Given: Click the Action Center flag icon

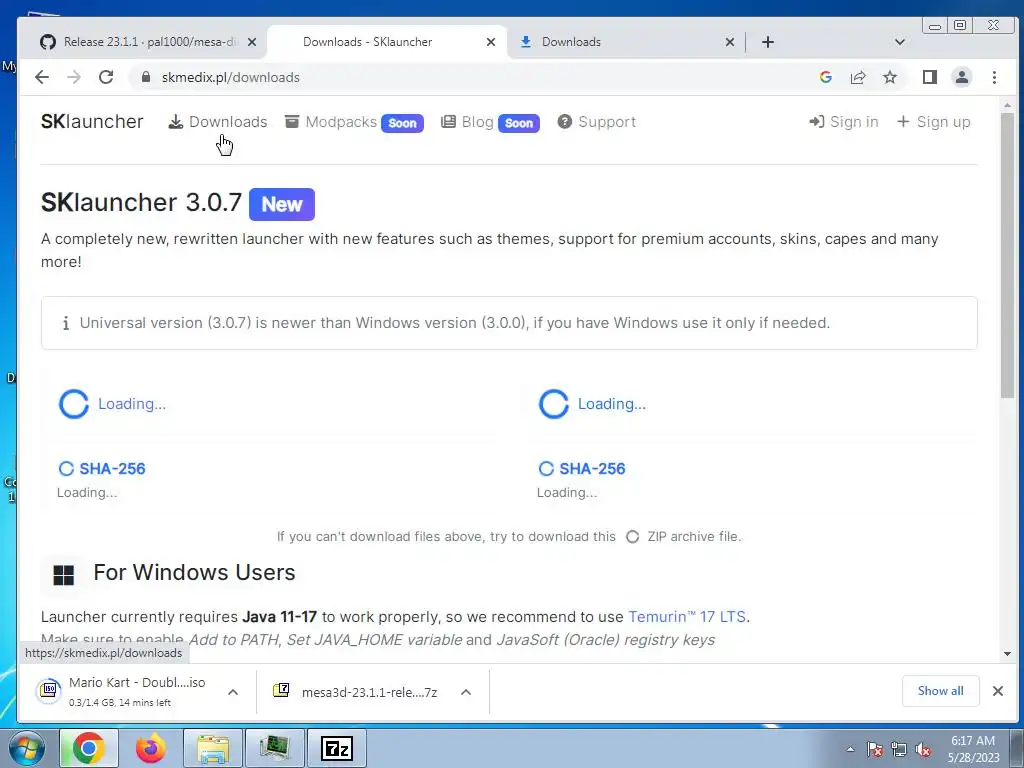Looking at the screenshot, I should pos(875,749).
